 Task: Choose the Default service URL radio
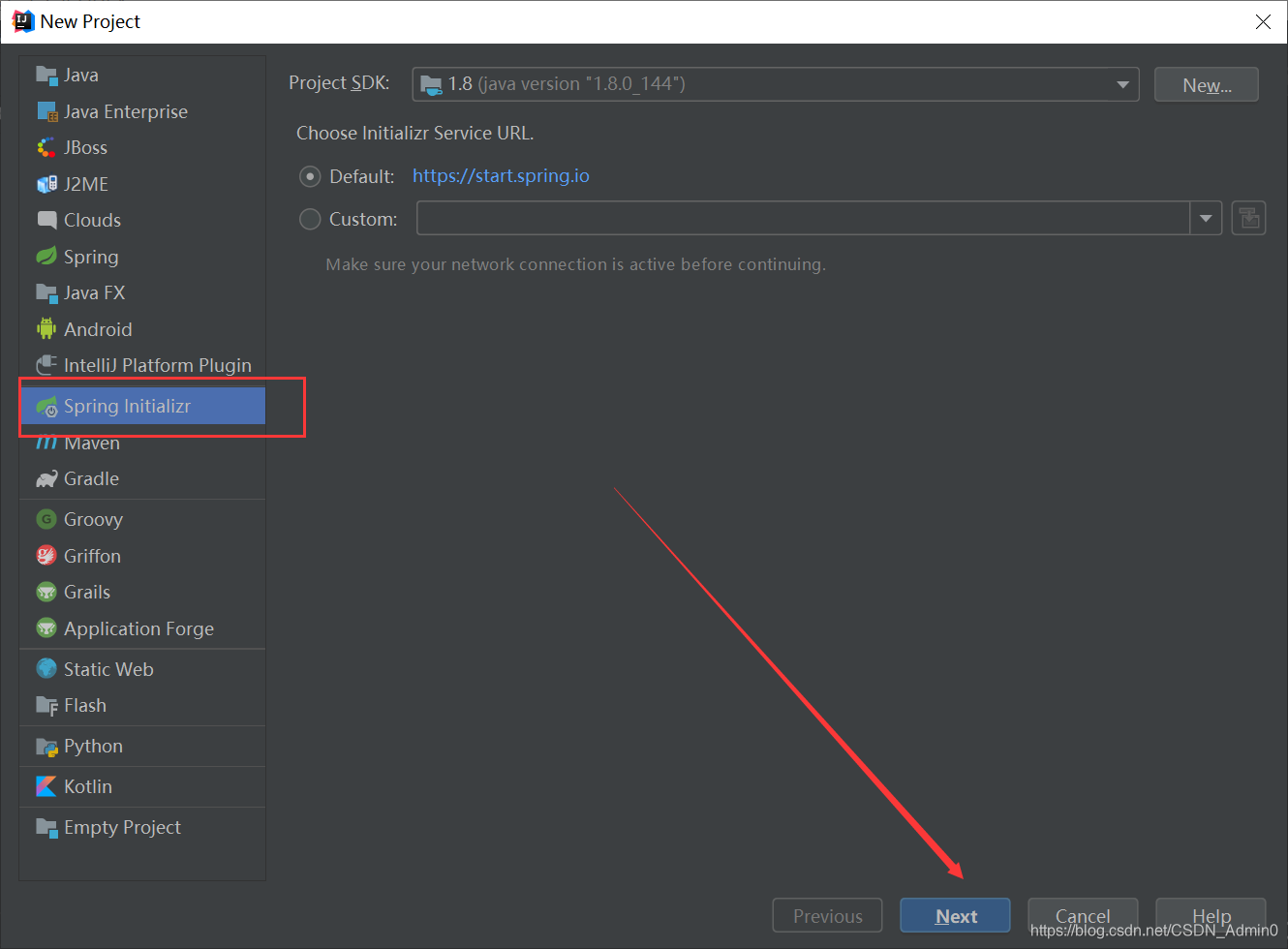(310, 176)
